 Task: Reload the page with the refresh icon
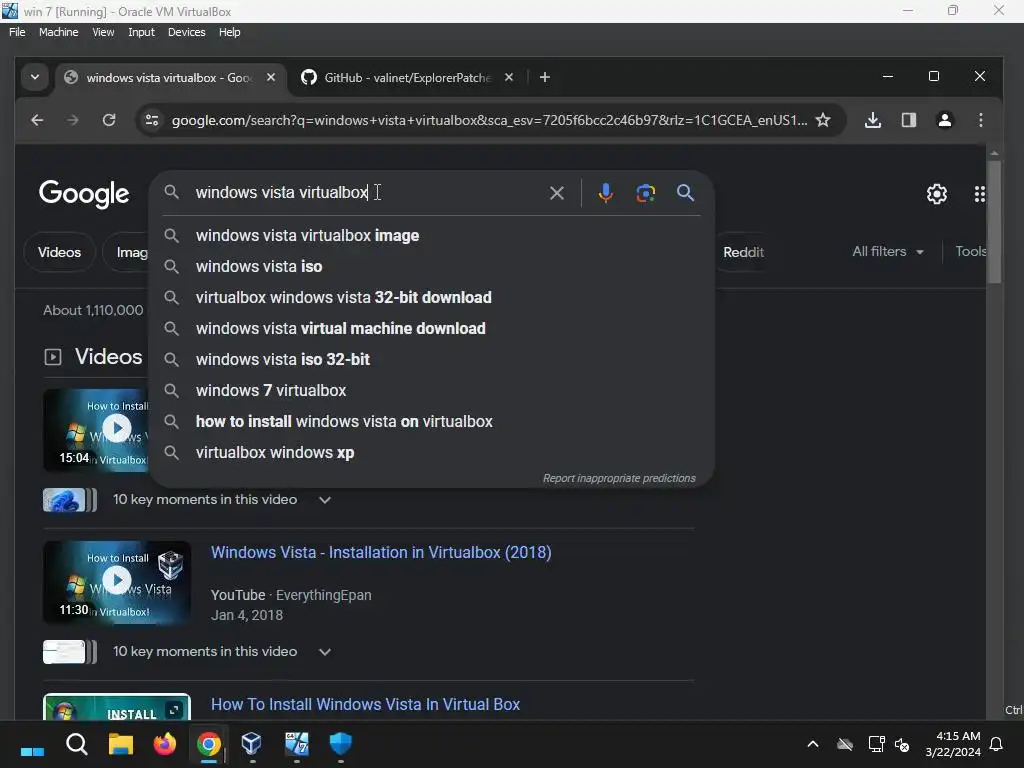pyautogui.click(x=109, y=120)
